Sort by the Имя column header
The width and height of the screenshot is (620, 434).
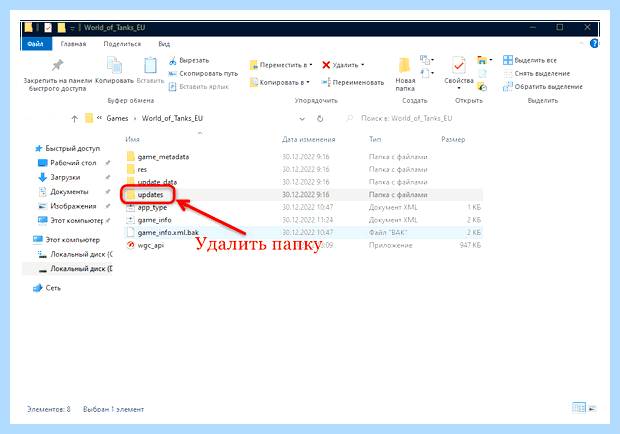(132, 139)
